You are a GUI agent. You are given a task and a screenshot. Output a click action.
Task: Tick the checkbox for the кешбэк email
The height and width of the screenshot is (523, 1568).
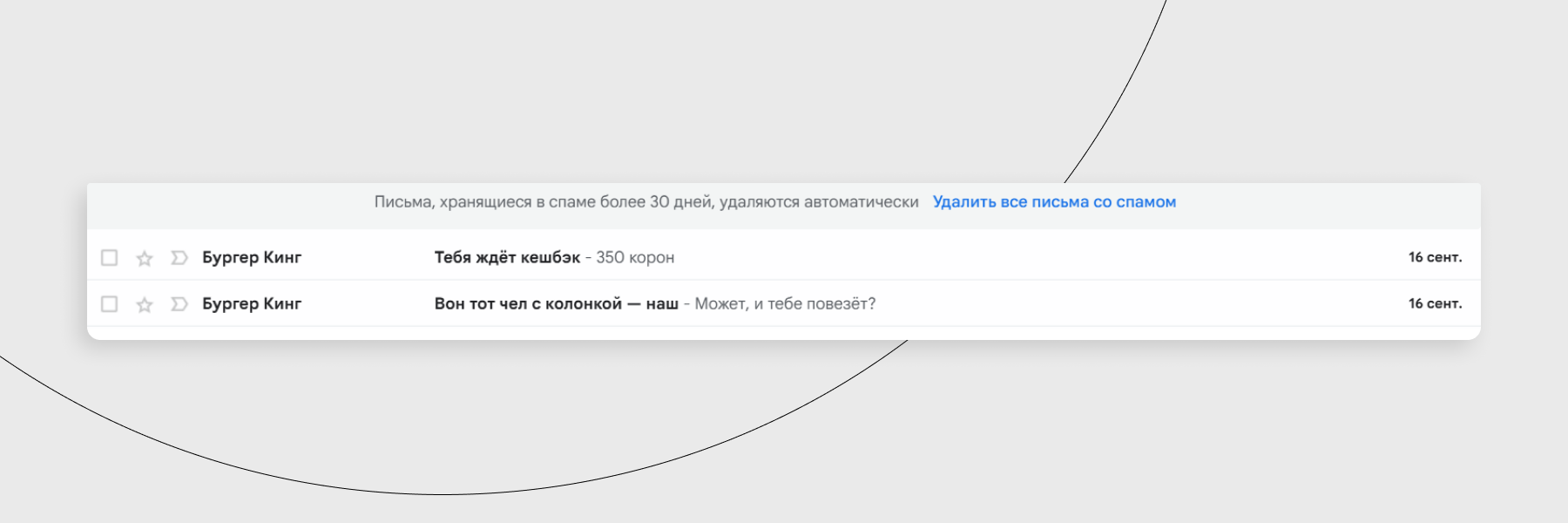(x=109, y=257)
